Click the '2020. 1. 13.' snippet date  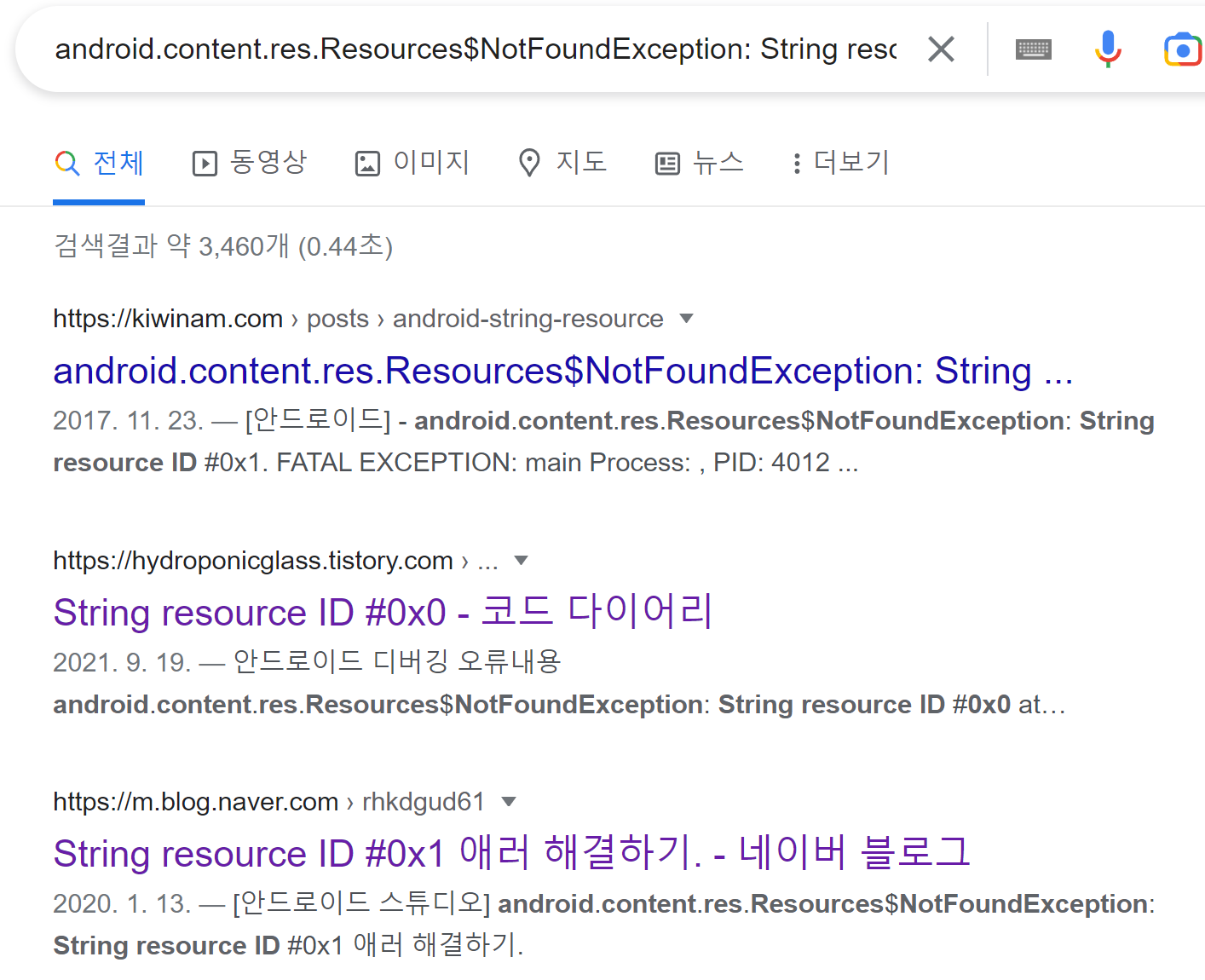122,903
